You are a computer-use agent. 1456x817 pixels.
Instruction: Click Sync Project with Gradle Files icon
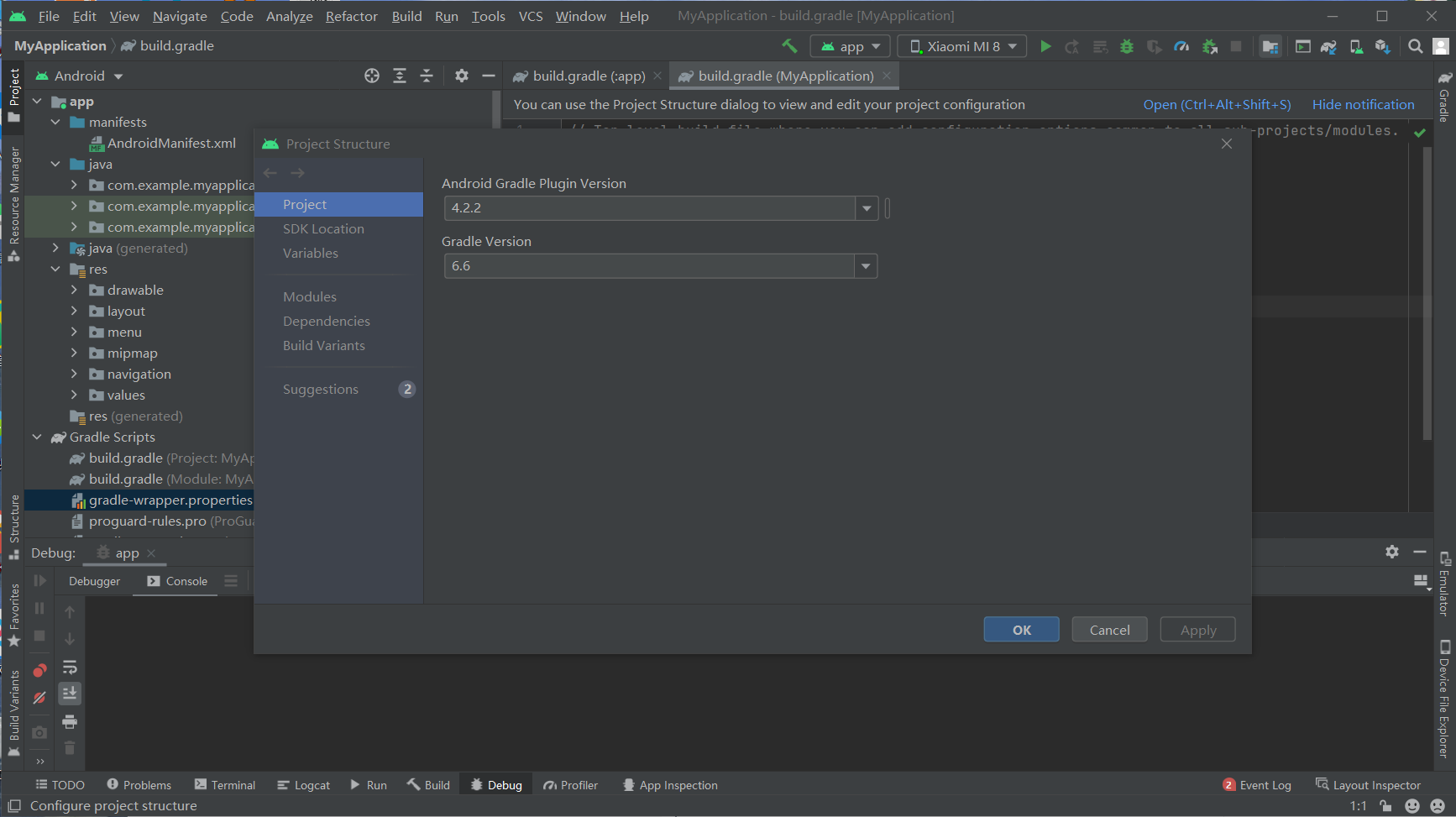tap(1328, 46)
